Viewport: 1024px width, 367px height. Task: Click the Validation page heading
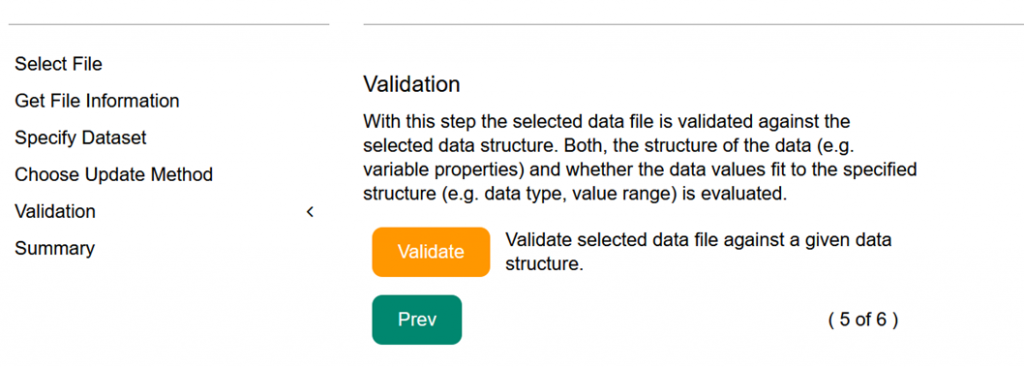point(411,84)
